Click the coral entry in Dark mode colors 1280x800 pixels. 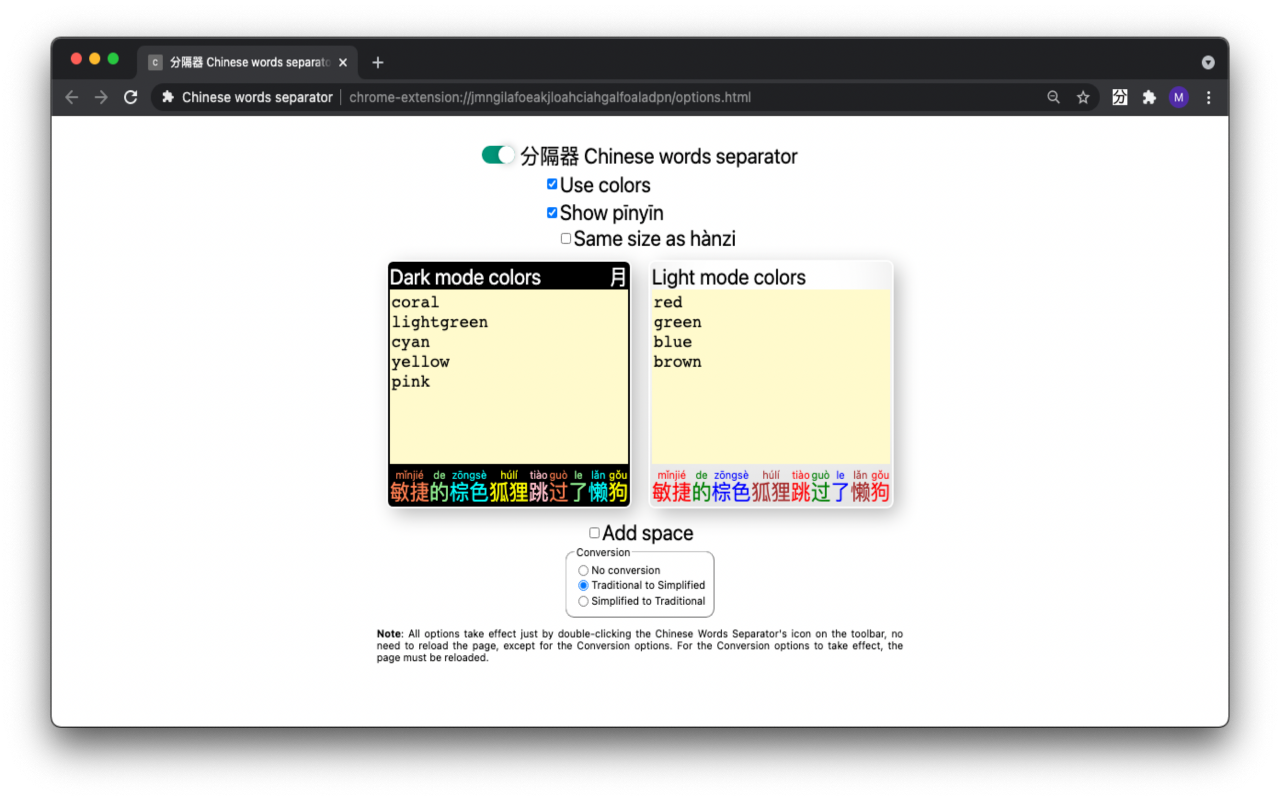(x=413, y=302)
